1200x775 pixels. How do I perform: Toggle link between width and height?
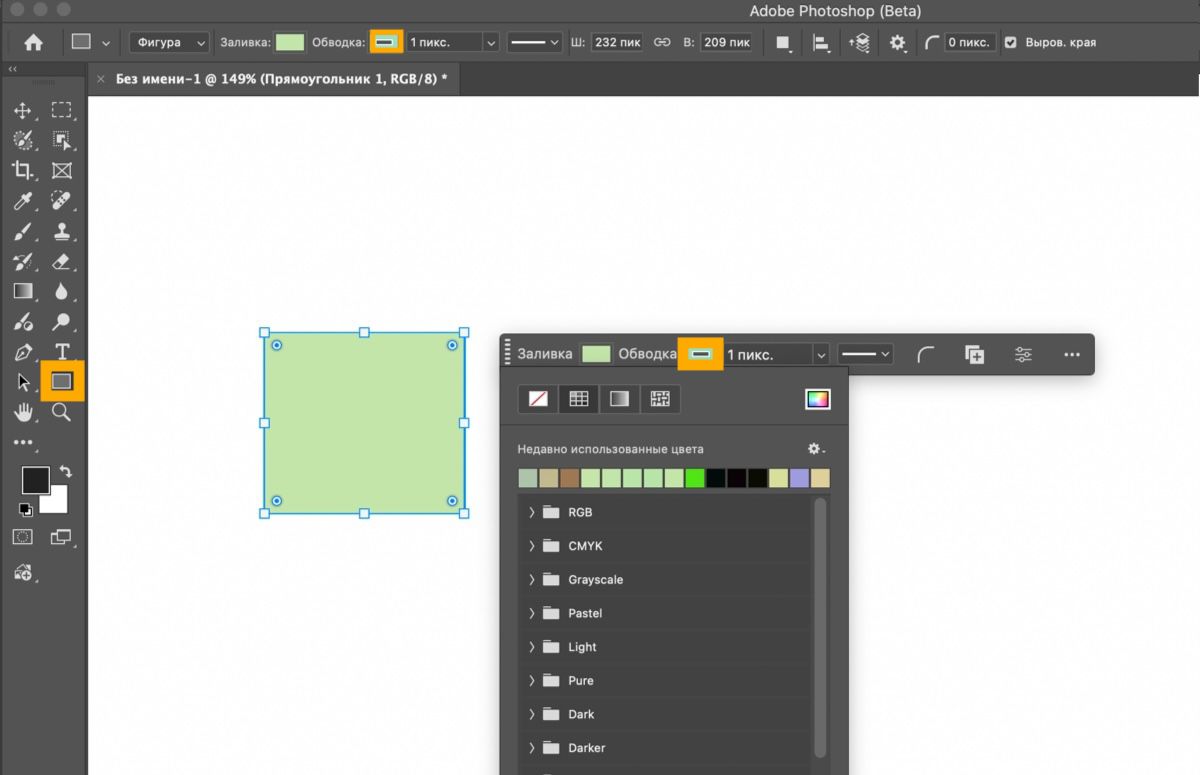(662, 42)
